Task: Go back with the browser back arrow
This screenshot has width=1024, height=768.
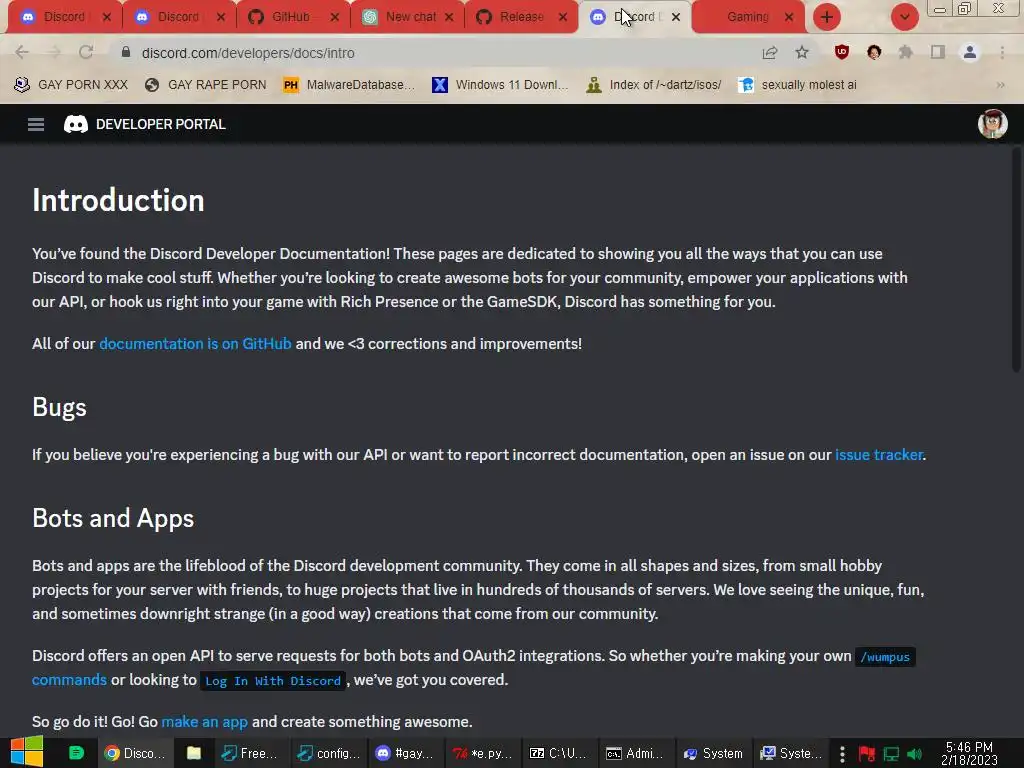Action: coord(22,52)
